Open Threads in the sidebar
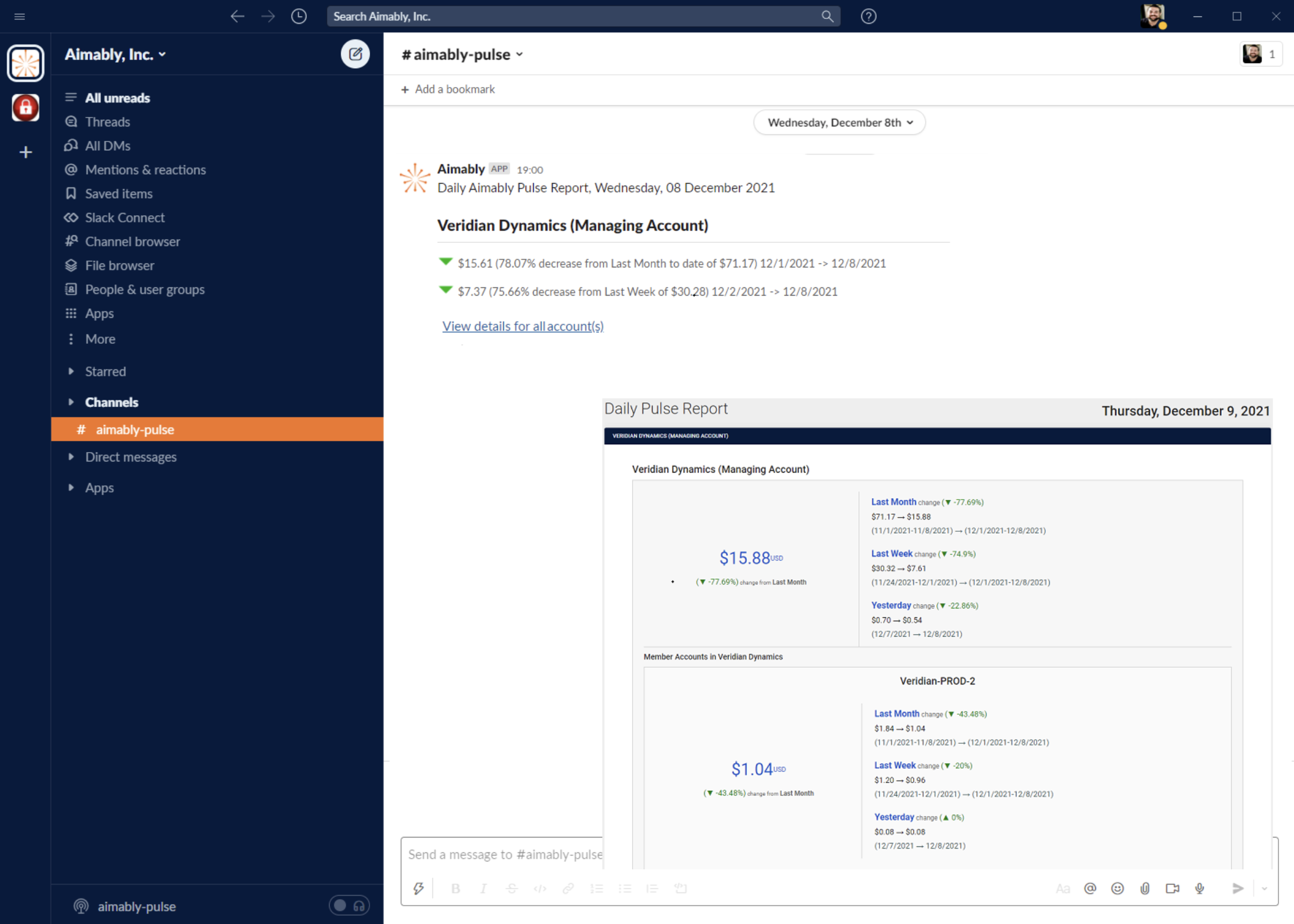The height and width of the screenshot is (924, 1294). tap(107, 122)
